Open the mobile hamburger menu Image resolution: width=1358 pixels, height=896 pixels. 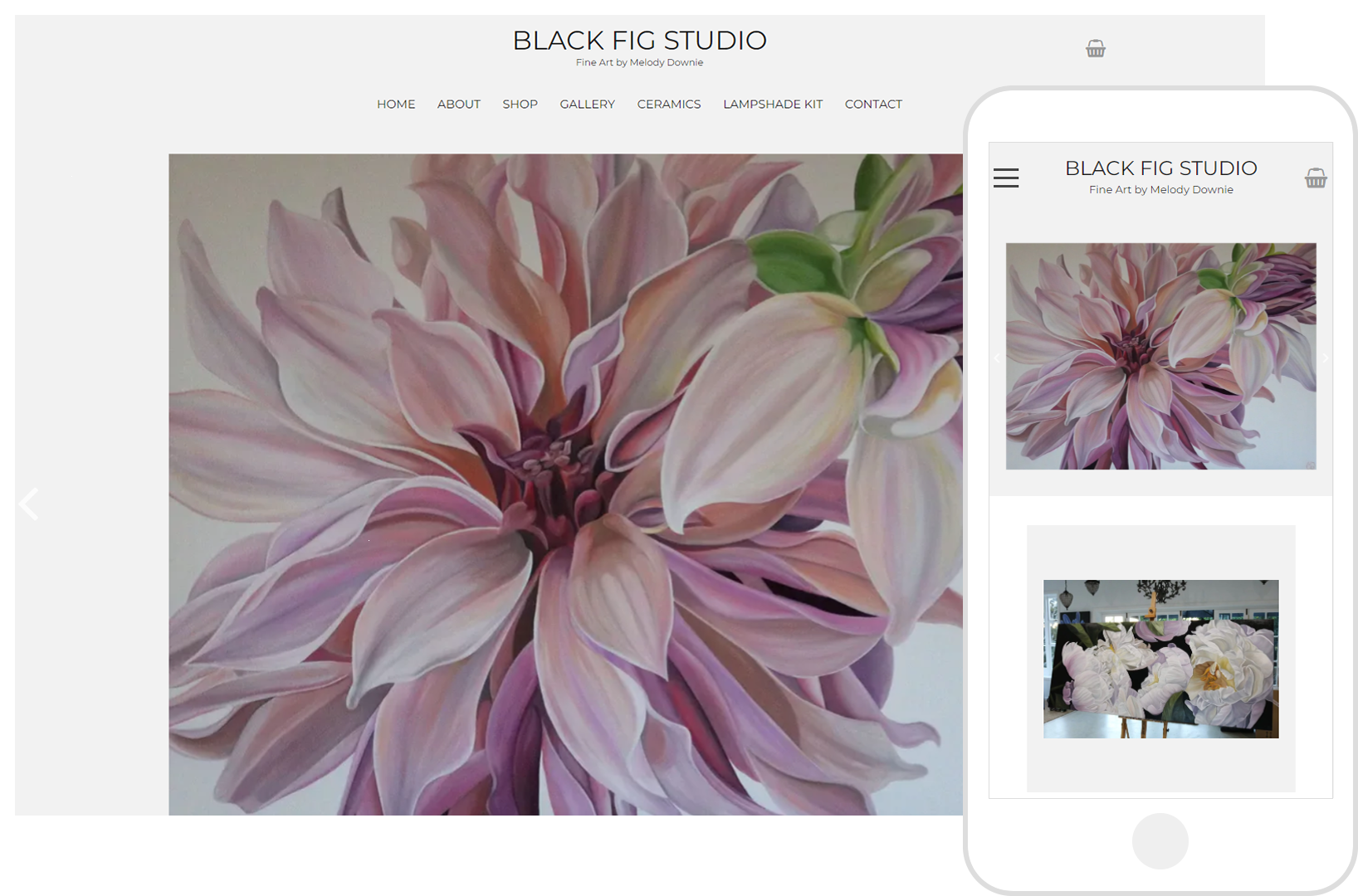pyautogui.click(x=1005, y=178)
